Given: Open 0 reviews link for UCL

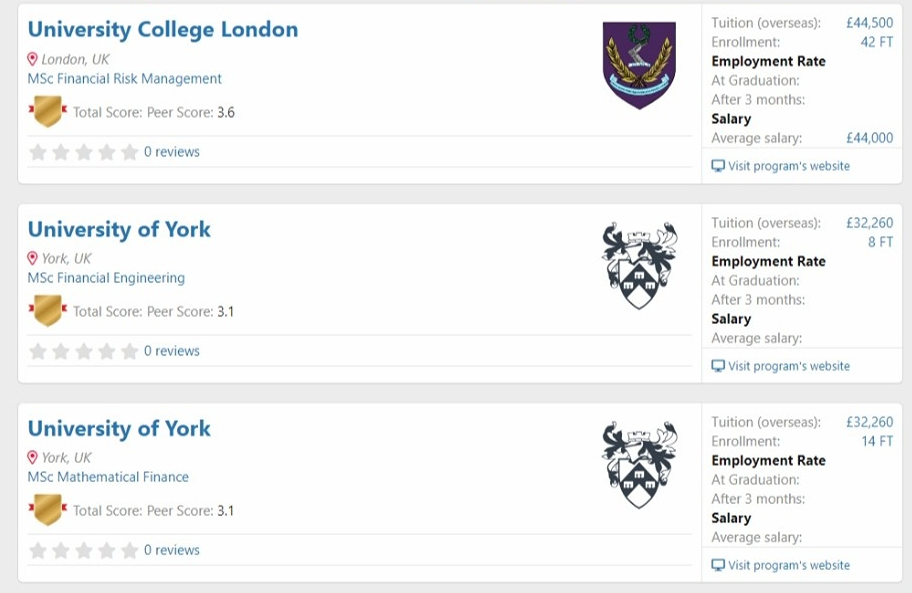Looking at the screenshot, I should click(172, 152).
